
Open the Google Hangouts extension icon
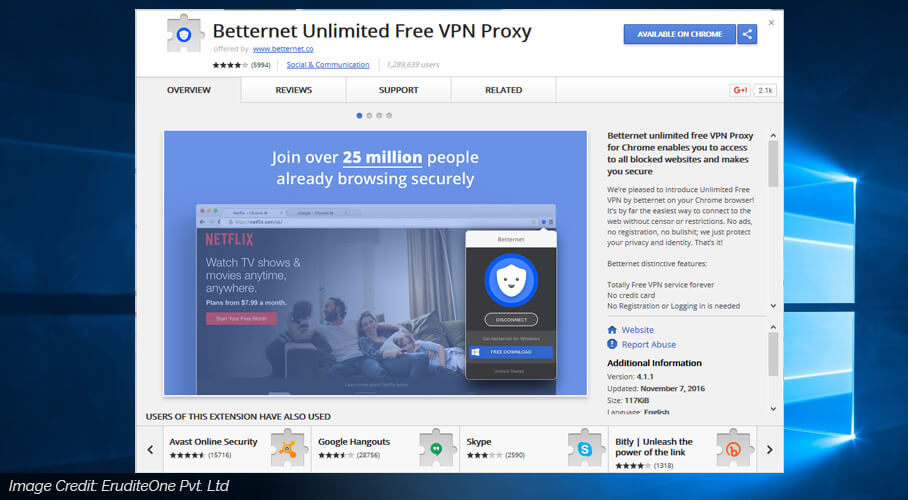click(x=437, y=448)
